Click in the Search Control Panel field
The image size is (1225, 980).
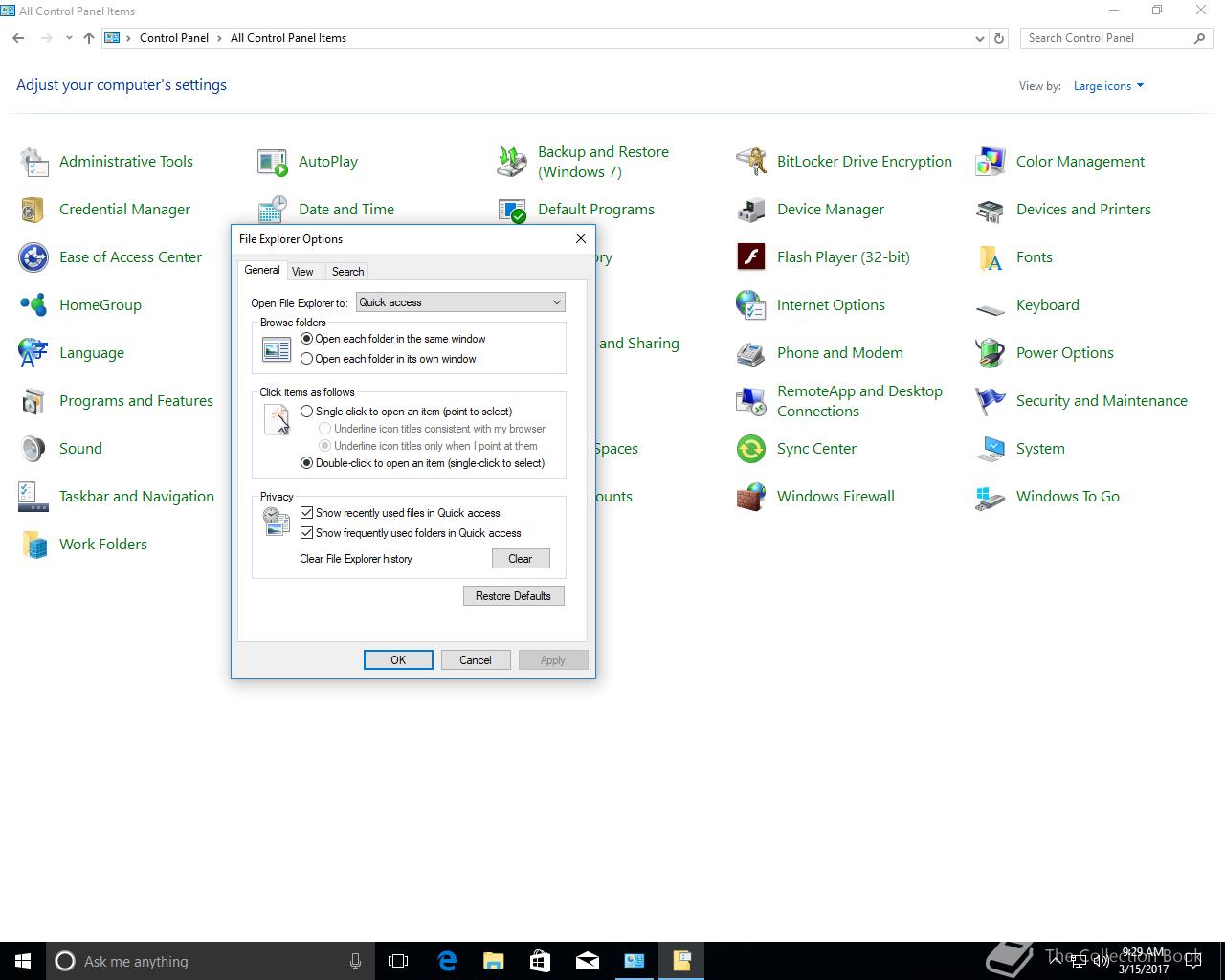(x=1108, y=38)
